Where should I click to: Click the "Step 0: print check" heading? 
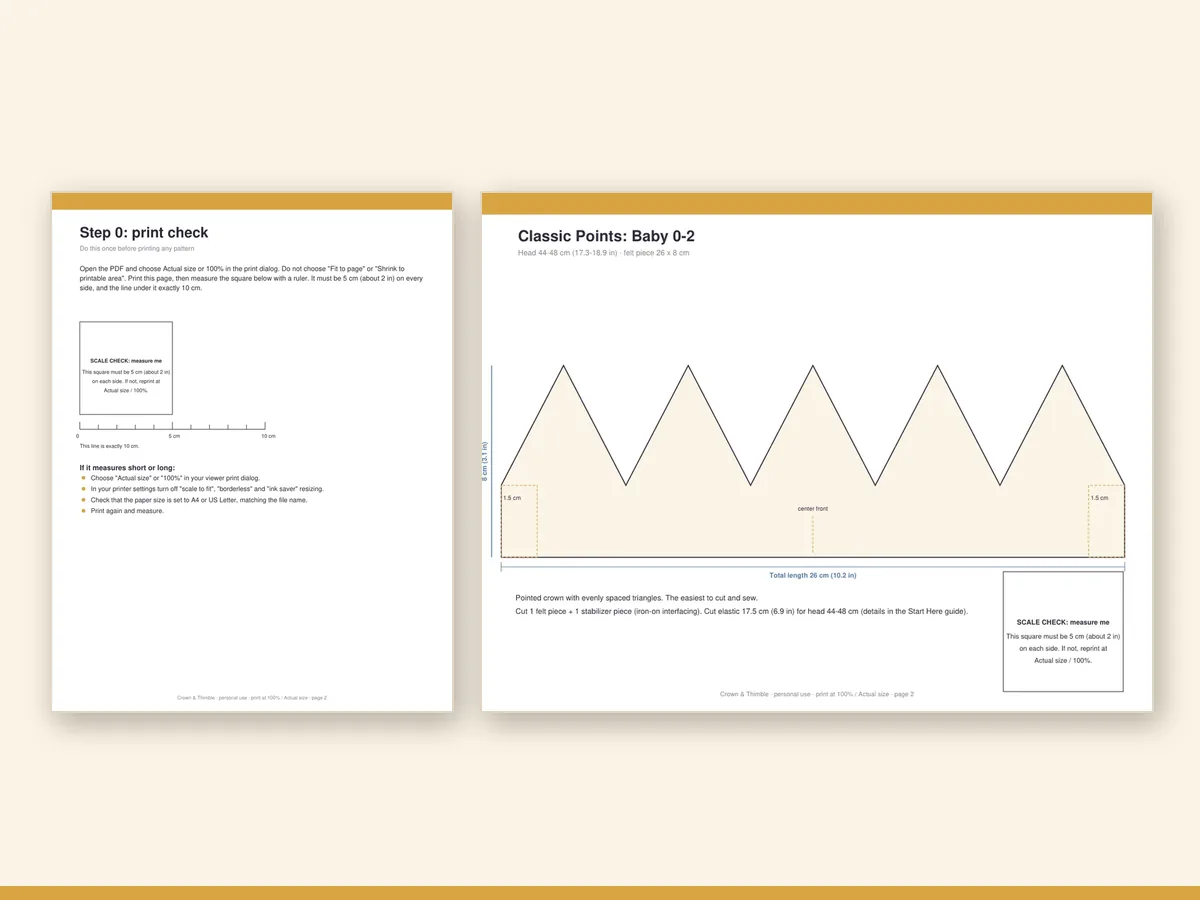(x=144, y=233)
